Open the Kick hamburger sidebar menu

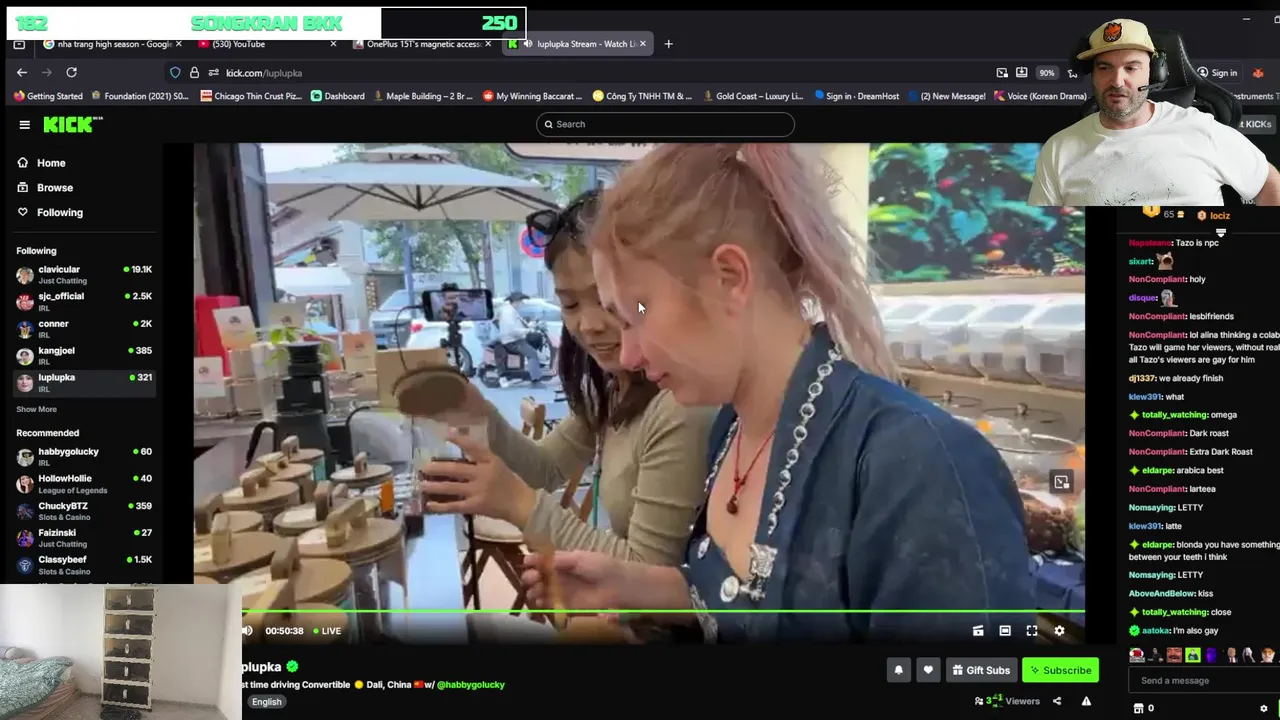tap(24, 125)
